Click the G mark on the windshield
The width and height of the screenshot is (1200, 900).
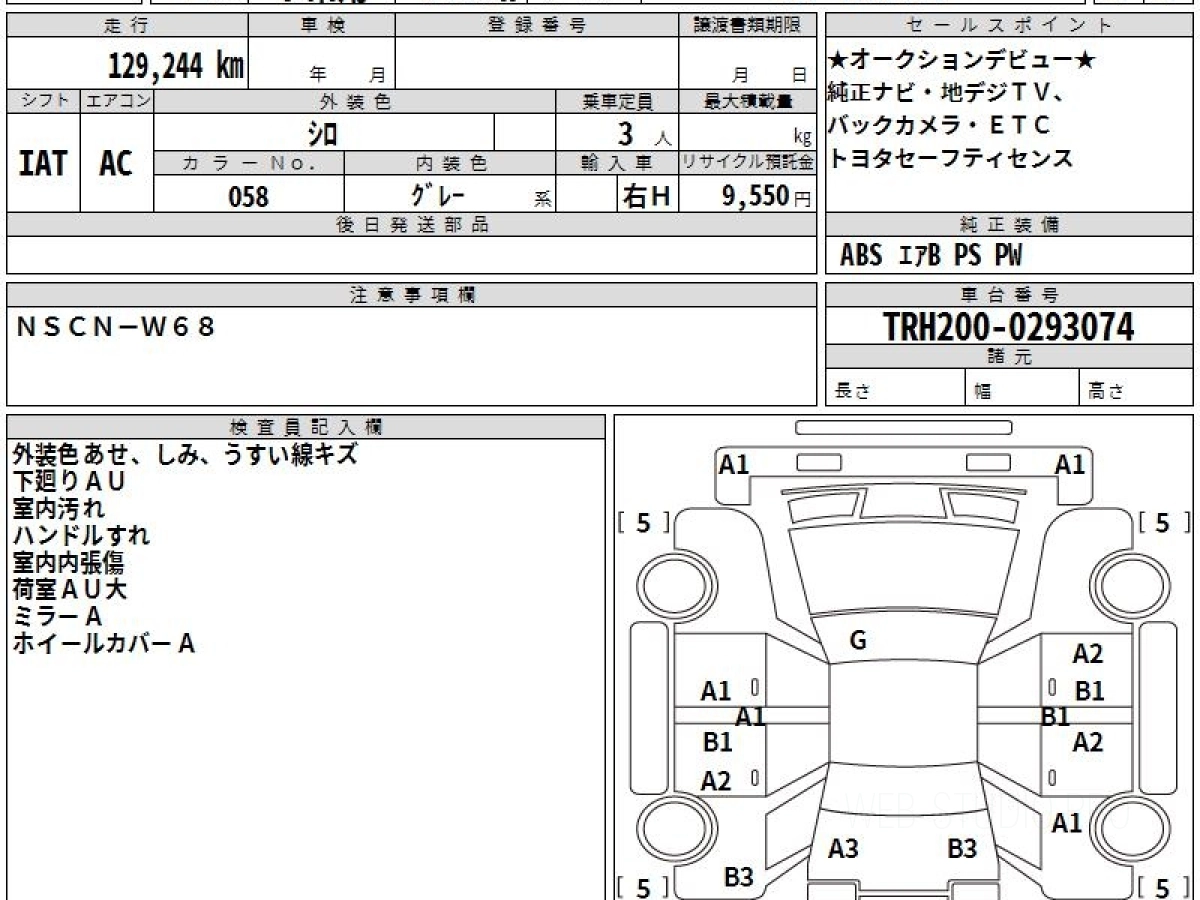point(857,641)
